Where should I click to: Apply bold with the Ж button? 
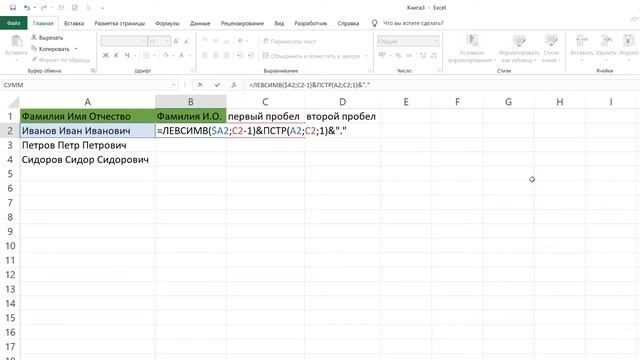[x=105, y=55]
